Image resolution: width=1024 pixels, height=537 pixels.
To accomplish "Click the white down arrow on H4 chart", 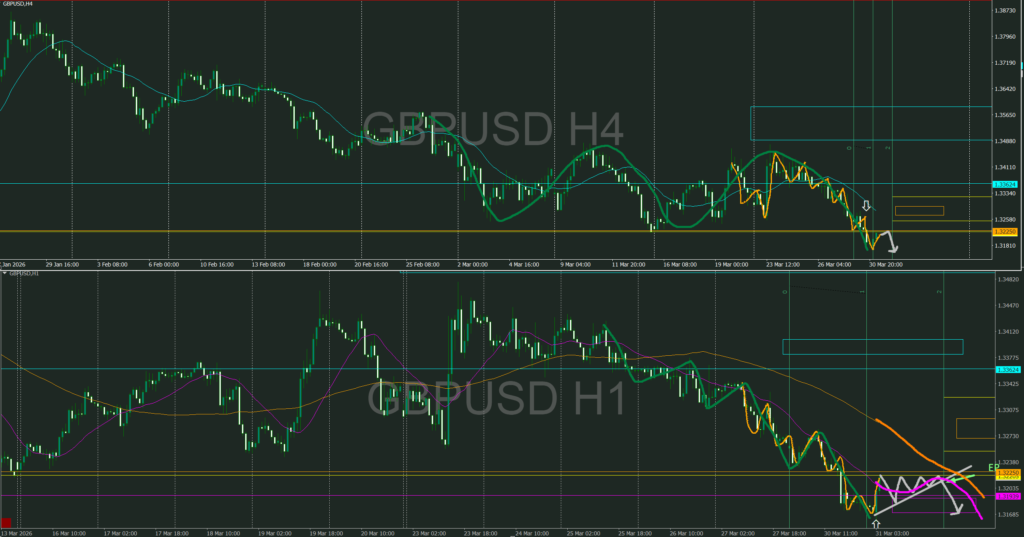I will point(866,206).
